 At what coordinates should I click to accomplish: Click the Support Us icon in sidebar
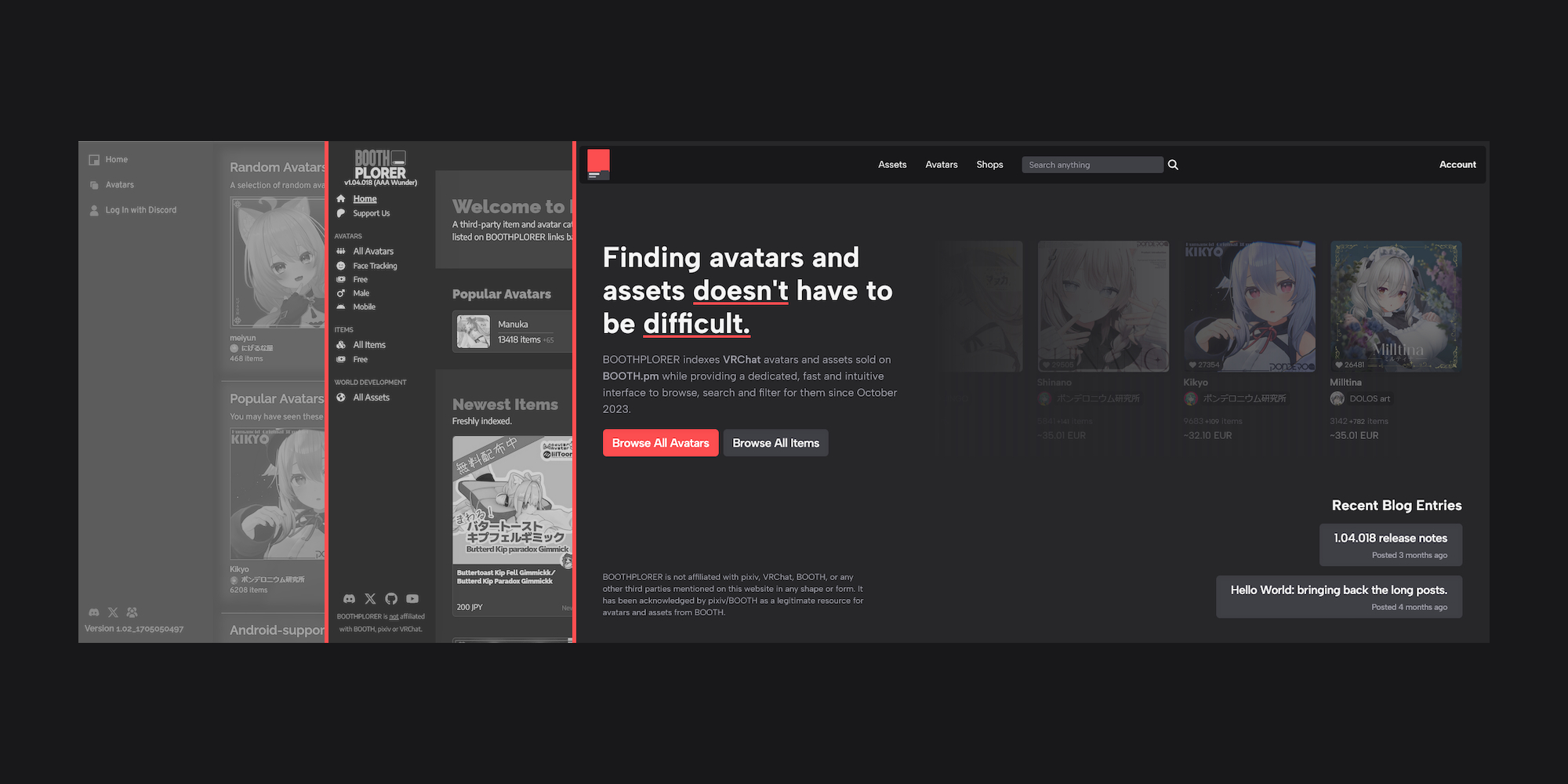pyautogui.click(x=341, y=213)
